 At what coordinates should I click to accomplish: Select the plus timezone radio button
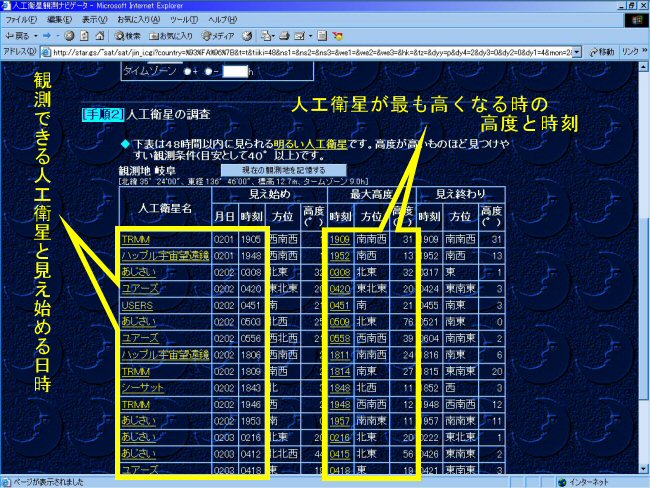pos(187,71)
